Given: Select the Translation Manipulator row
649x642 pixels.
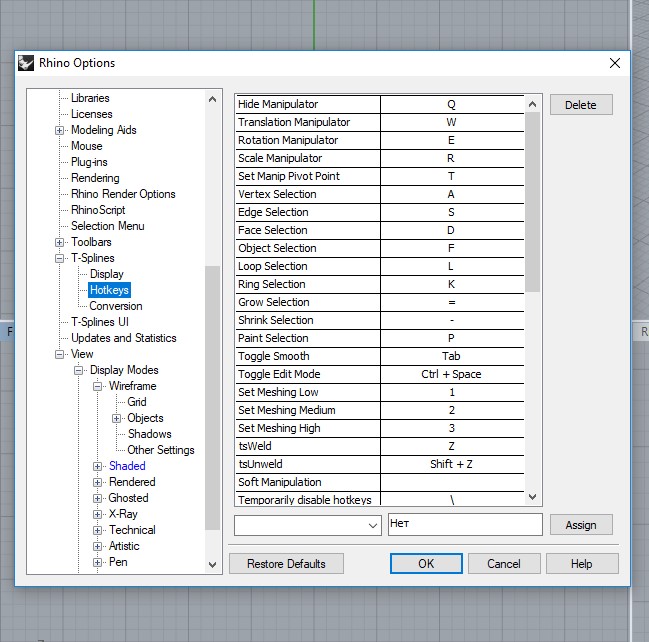Looking at the screenshot, I should coord(380,123).
